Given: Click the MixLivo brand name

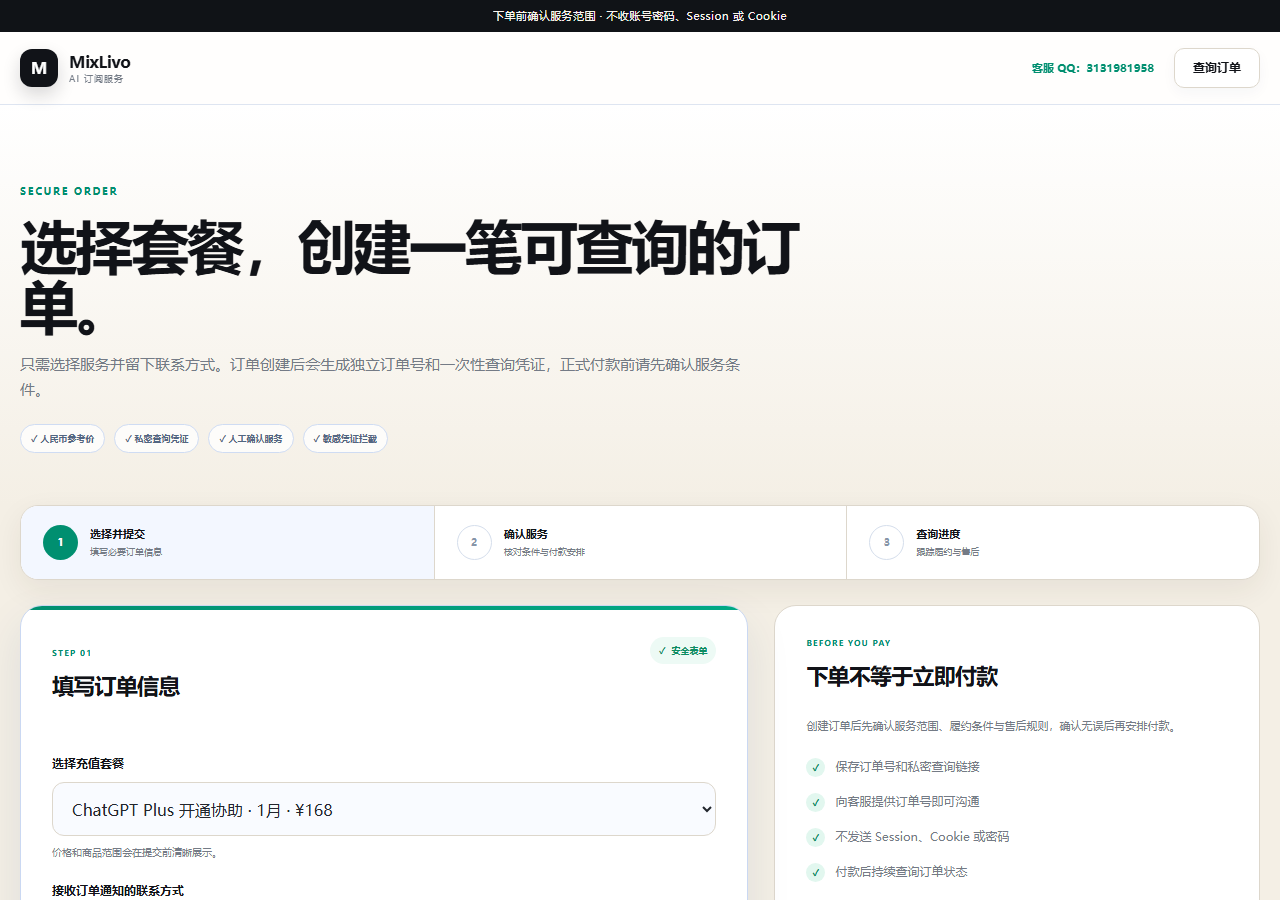Looking at the screenshot, I should point(100,62).
